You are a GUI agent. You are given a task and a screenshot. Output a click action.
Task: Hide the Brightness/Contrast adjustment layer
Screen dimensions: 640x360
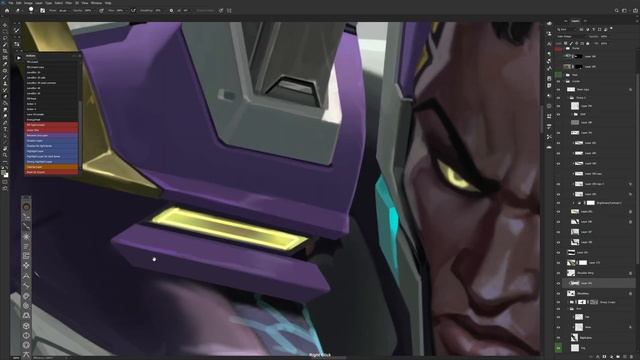[x=558, y=203]
